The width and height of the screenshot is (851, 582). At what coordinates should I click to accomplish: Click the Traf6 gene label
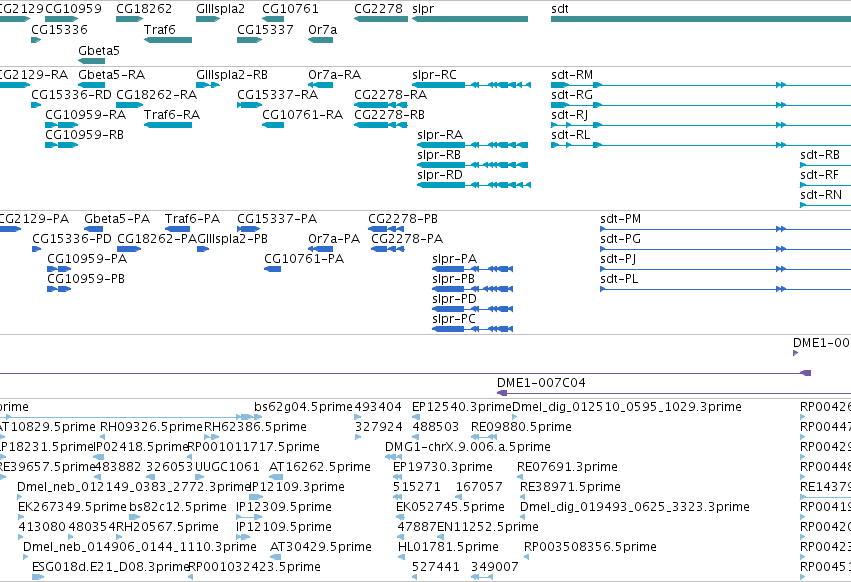160,29
